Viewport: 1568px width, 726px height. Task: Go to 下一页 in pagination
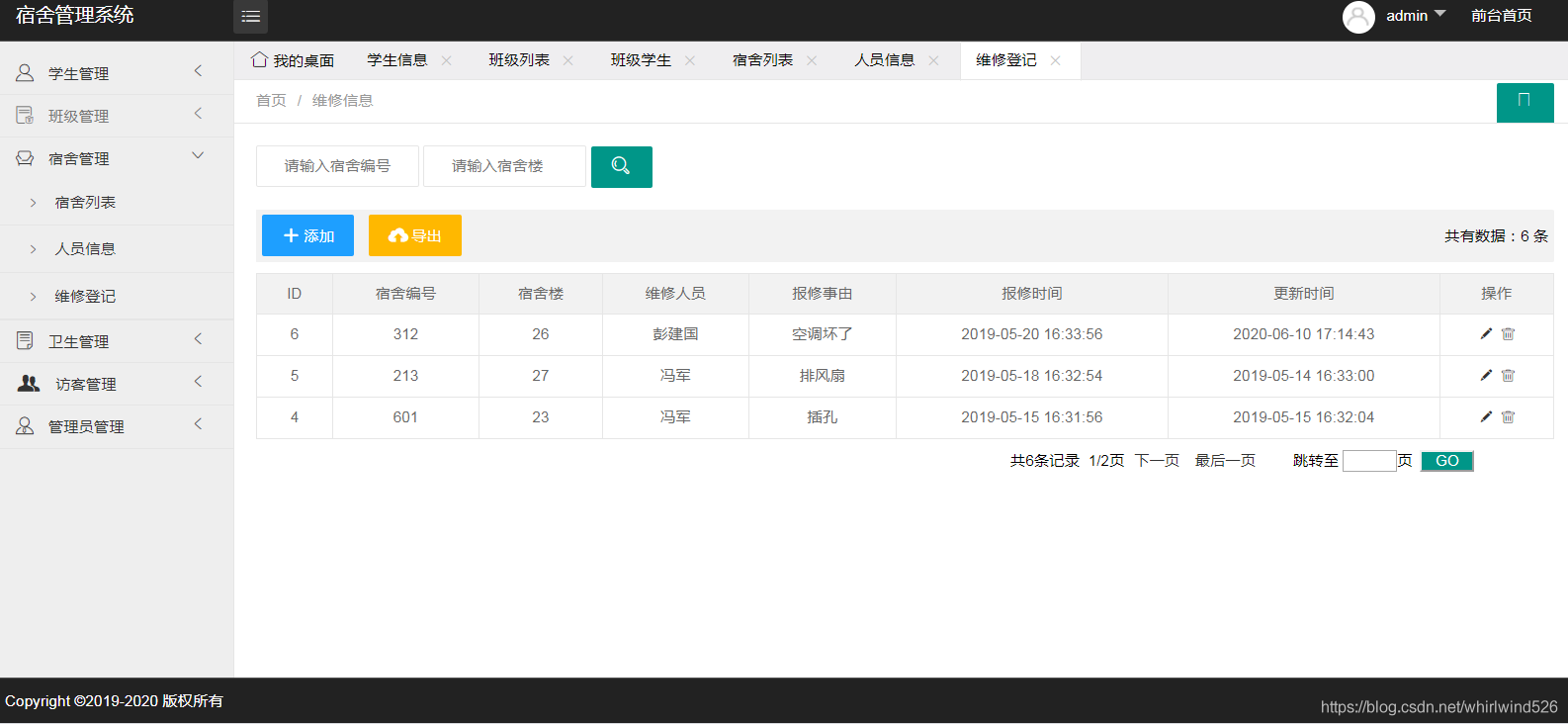click(x=1157, y=461)
